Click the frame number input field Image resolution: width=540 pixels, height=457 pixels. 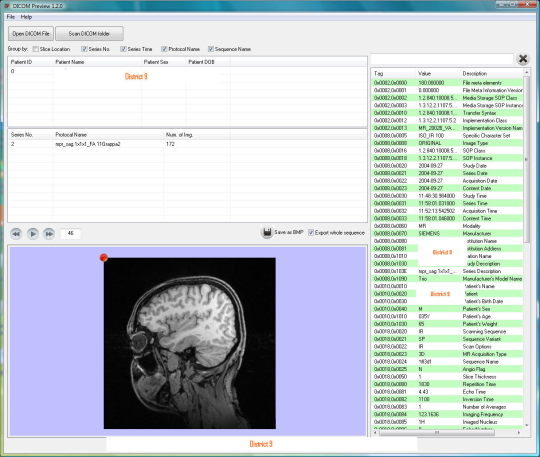[71, 233]
